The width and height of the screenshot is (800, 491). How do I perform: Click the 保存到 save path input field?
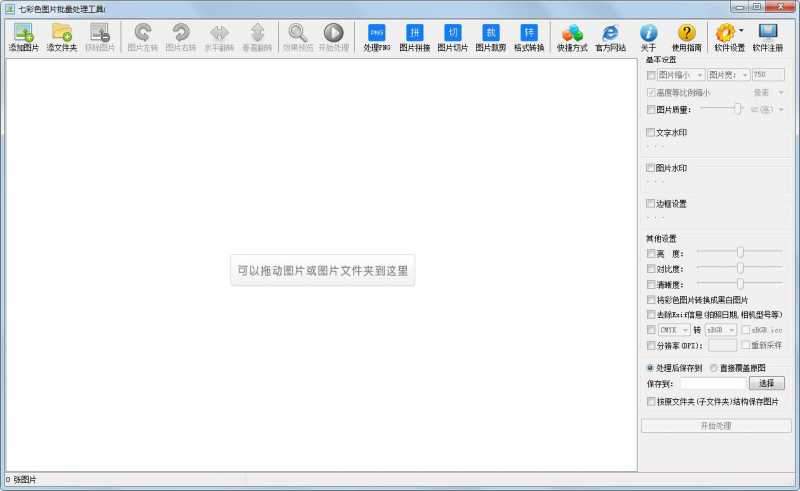point(714,383)
